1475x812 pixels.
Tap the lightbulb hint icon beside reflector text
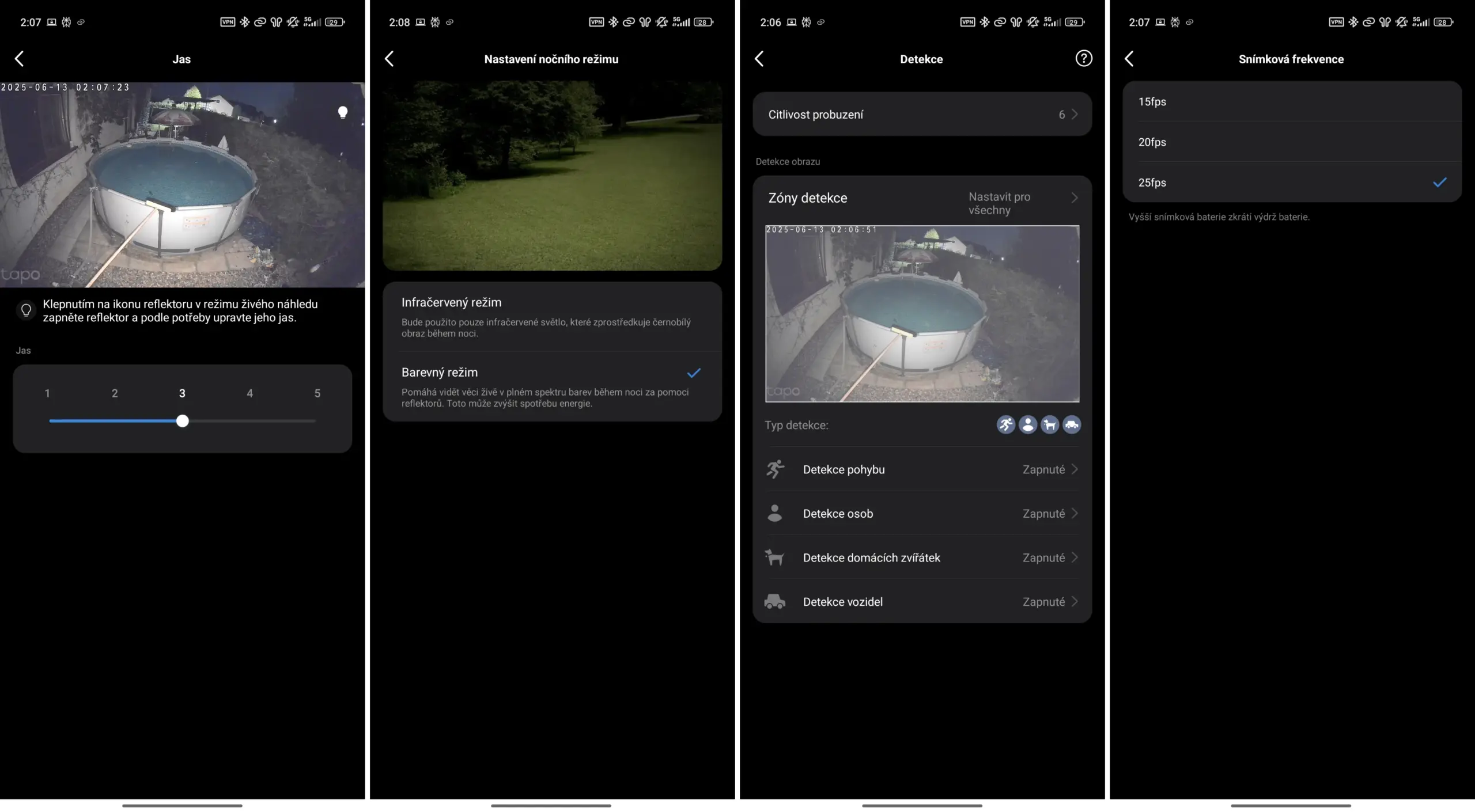click(x=26, y=310)
